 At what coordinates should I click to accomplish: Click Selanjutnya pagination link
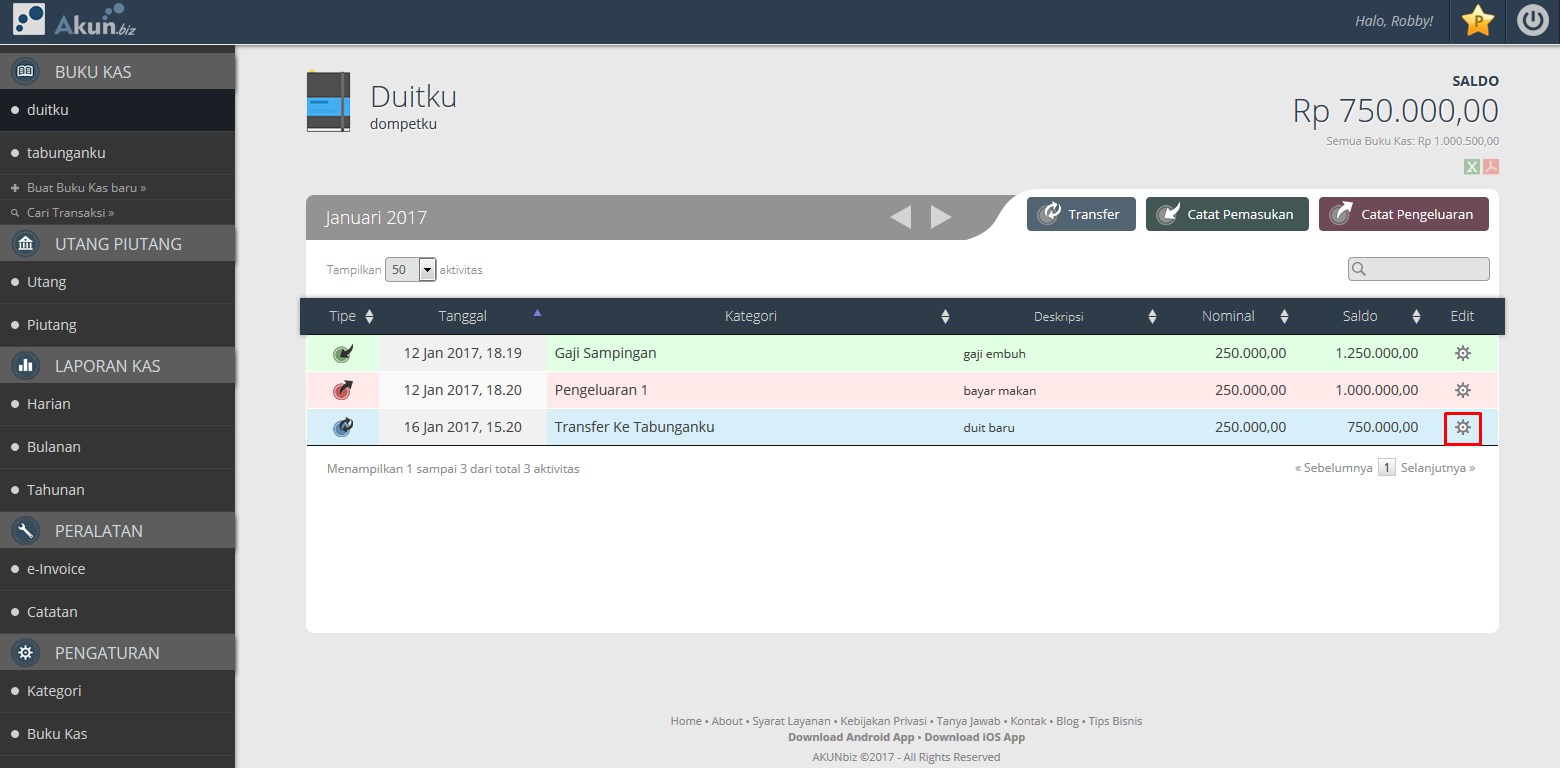pos(1438,467)
